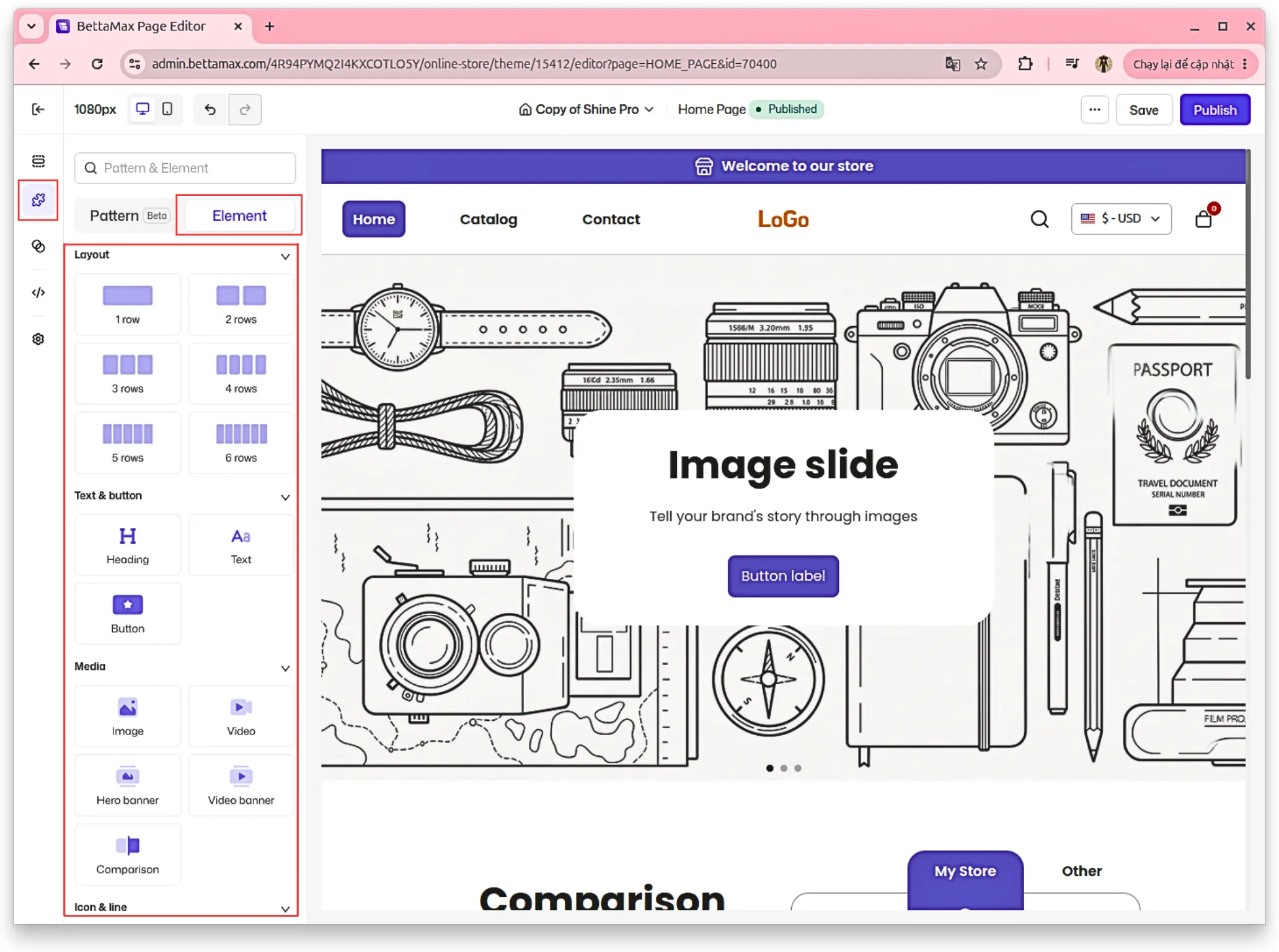Viewport: 1279px width, 952px height.
Task: Undo the last change
Action: [x=211, y=110]
